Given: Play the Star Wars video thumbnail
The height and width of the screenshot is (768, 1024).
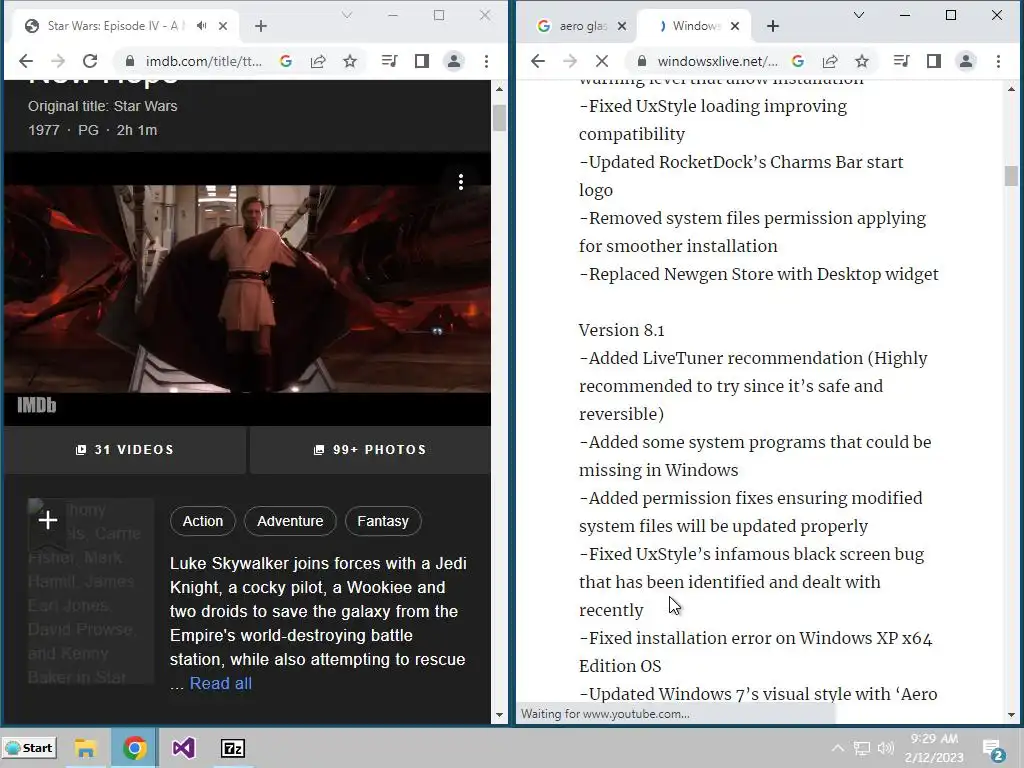Looking at the screenshot, I should pos(248,289).
